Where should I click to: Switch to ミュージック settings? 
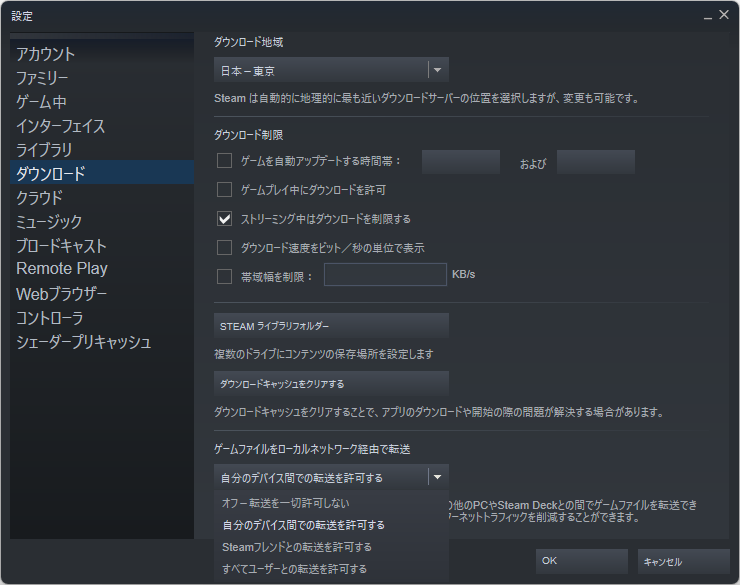(x=101, y=222)
